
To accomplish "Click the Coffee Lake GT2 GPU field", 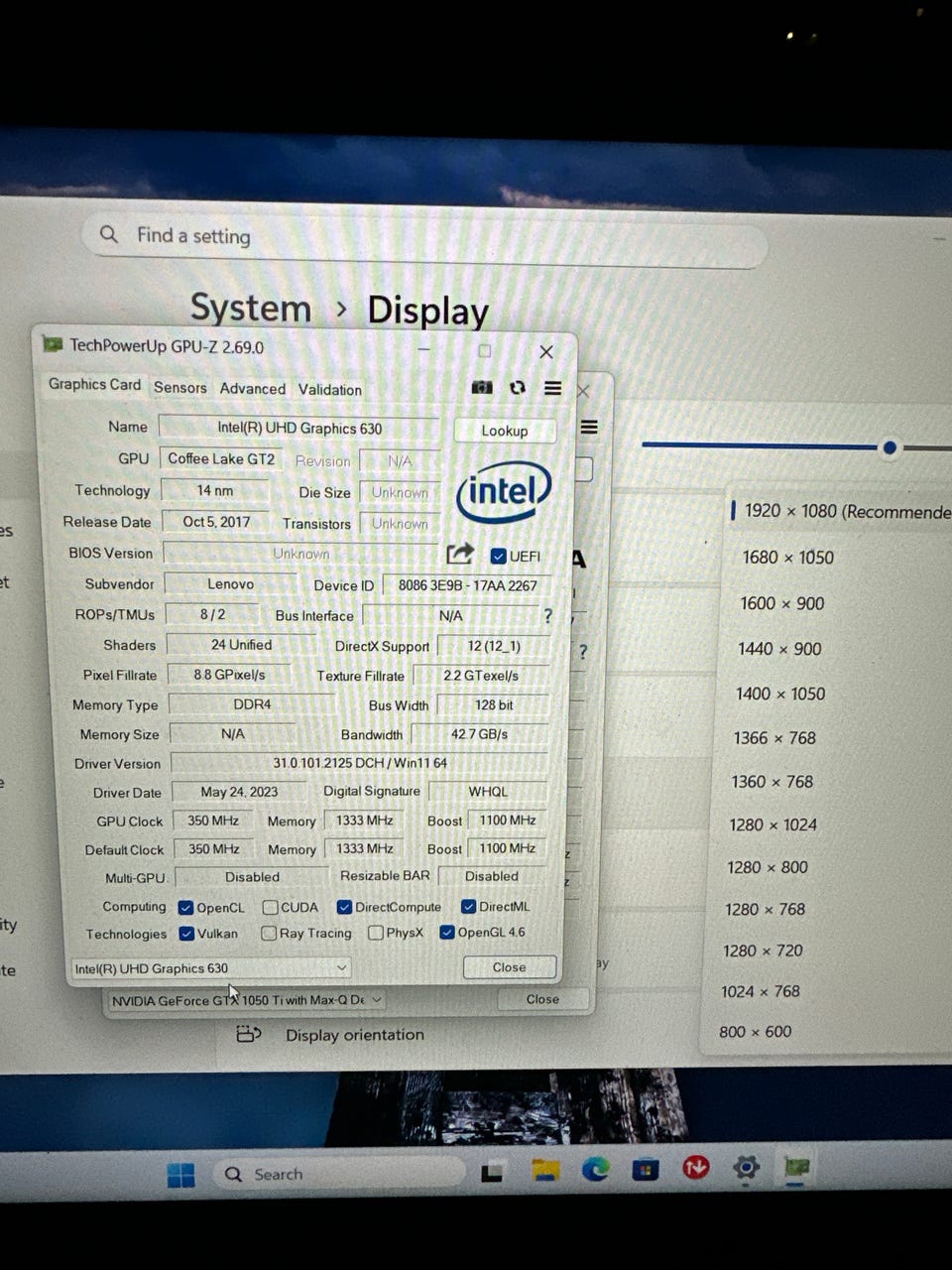I will coord(221,458).
